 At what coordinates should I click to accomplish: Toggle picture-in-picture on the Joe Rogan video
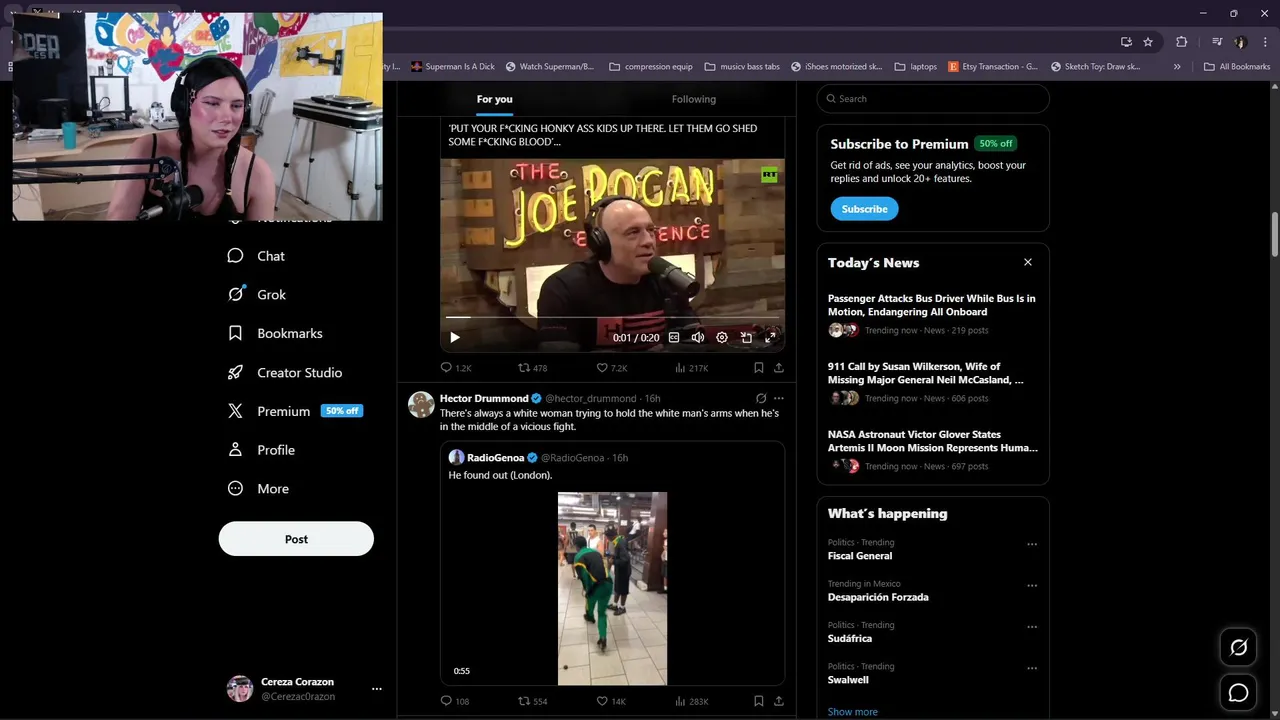click(x=746, y=338)
